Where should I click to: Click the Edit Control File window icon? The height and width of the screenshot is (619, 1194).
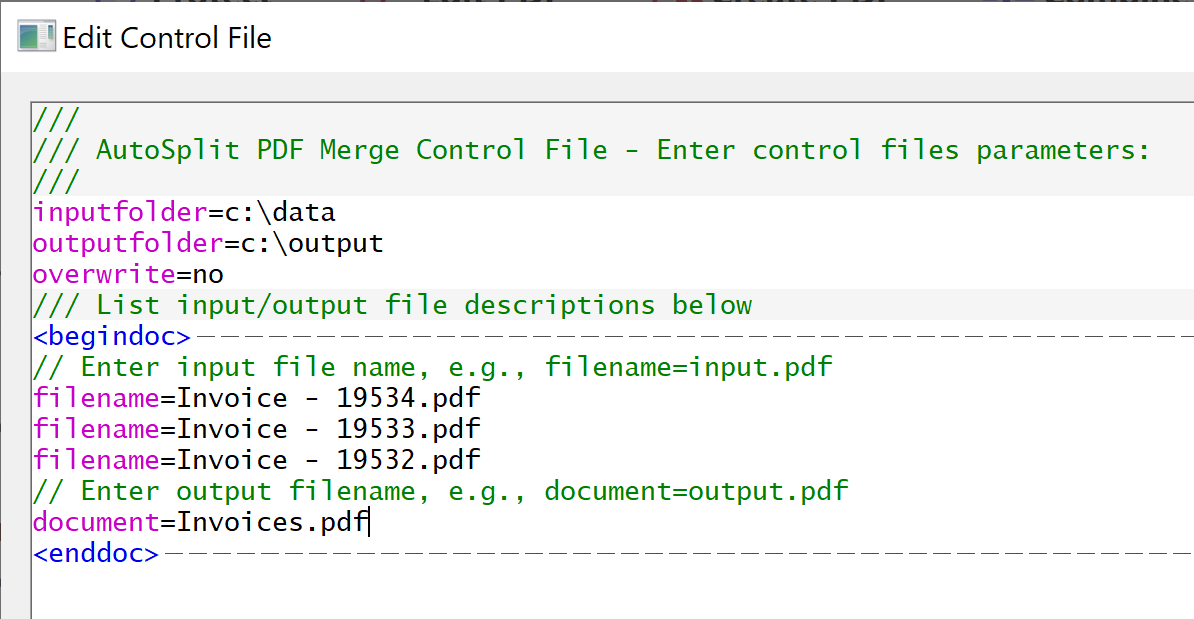[x=36, y=38]
